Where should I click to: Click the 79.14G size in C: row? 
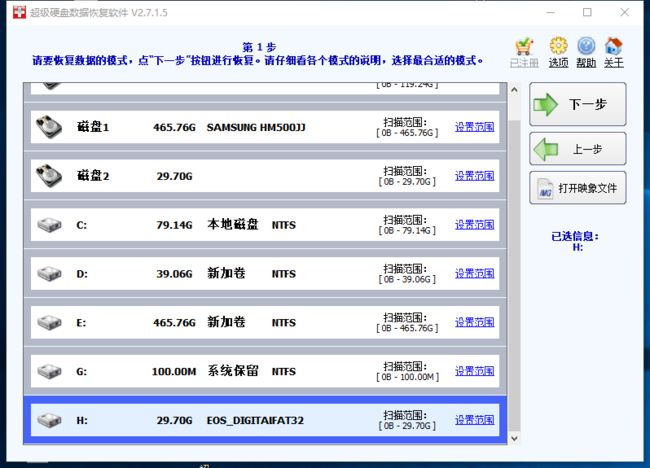174,225
